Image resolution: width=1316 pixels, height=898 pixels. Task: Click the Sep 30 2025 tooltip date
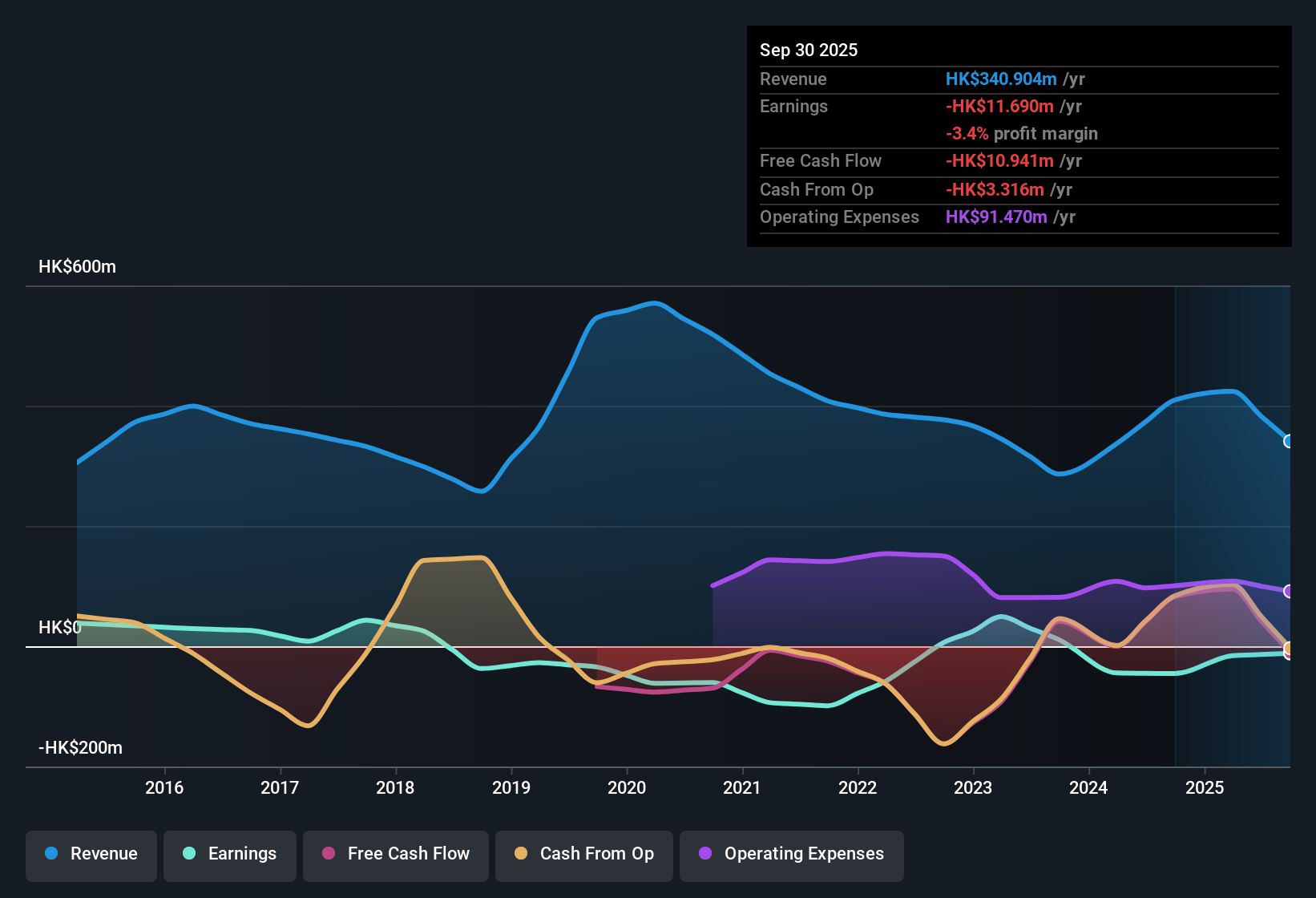[x=809, y=50]
